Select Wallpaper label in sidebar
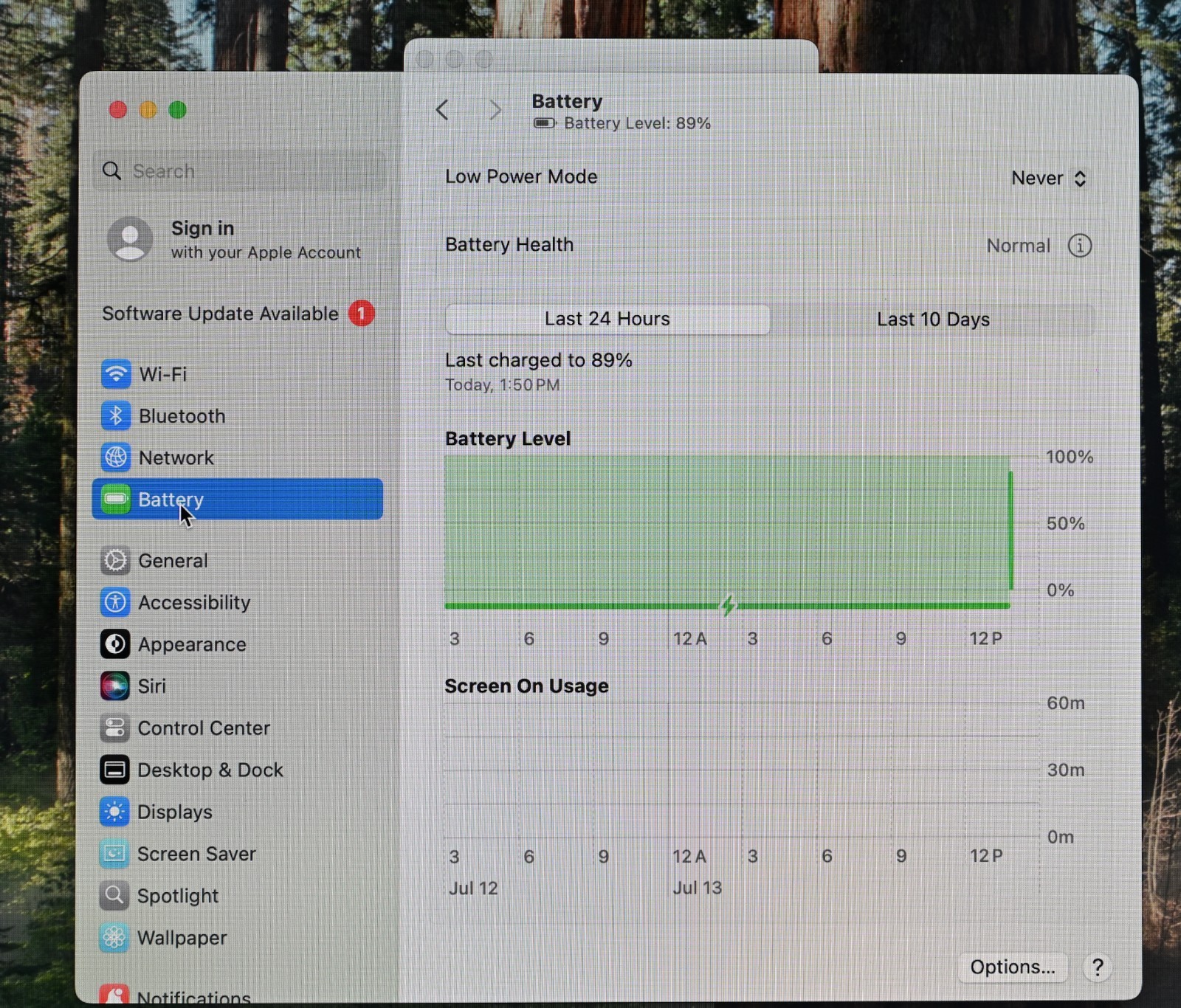Screen dimensions: 1181x1008 [182, 938]
